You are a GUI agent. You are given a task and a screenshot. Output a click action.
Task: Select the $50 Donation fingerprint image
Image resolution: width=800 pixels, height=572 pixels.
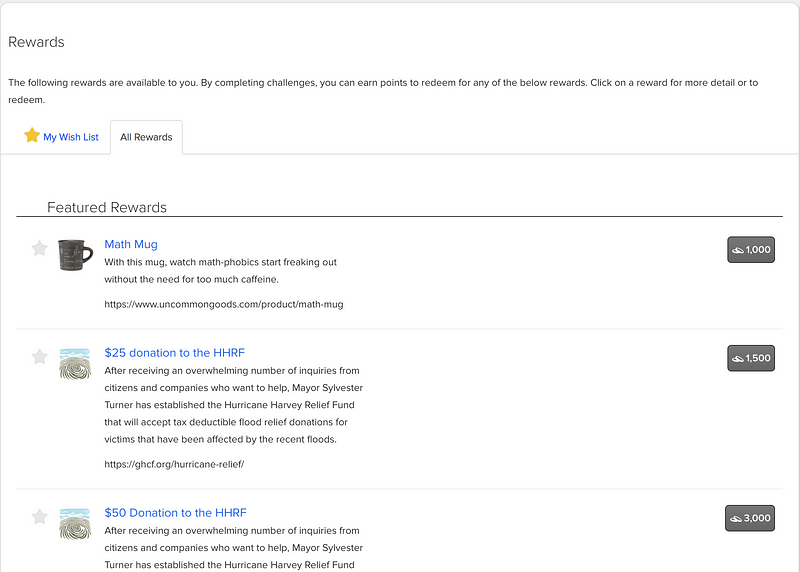[x=75, y=523]
